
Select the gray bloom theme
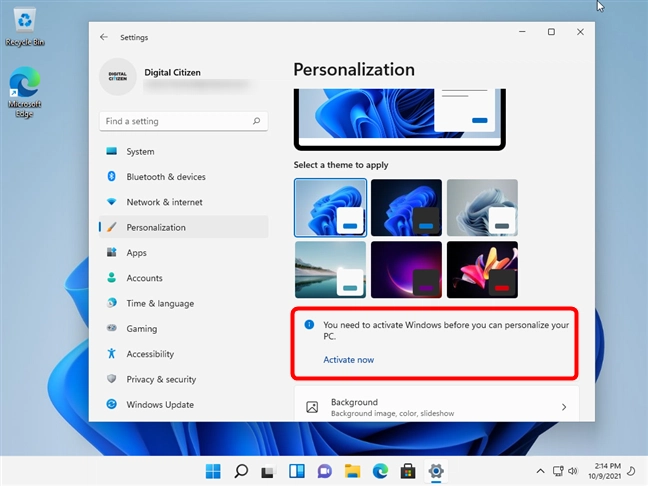[x=482, y=207]
